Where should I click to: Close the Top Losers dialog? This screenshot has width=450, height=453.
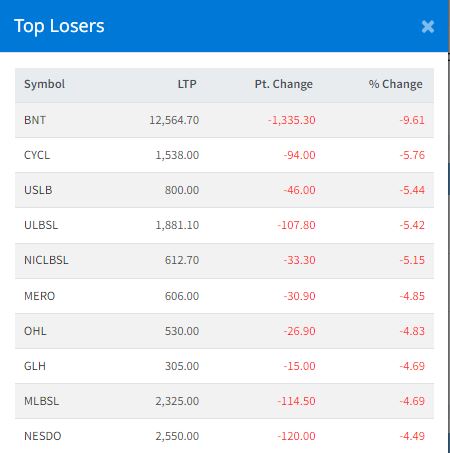[427, 26]
